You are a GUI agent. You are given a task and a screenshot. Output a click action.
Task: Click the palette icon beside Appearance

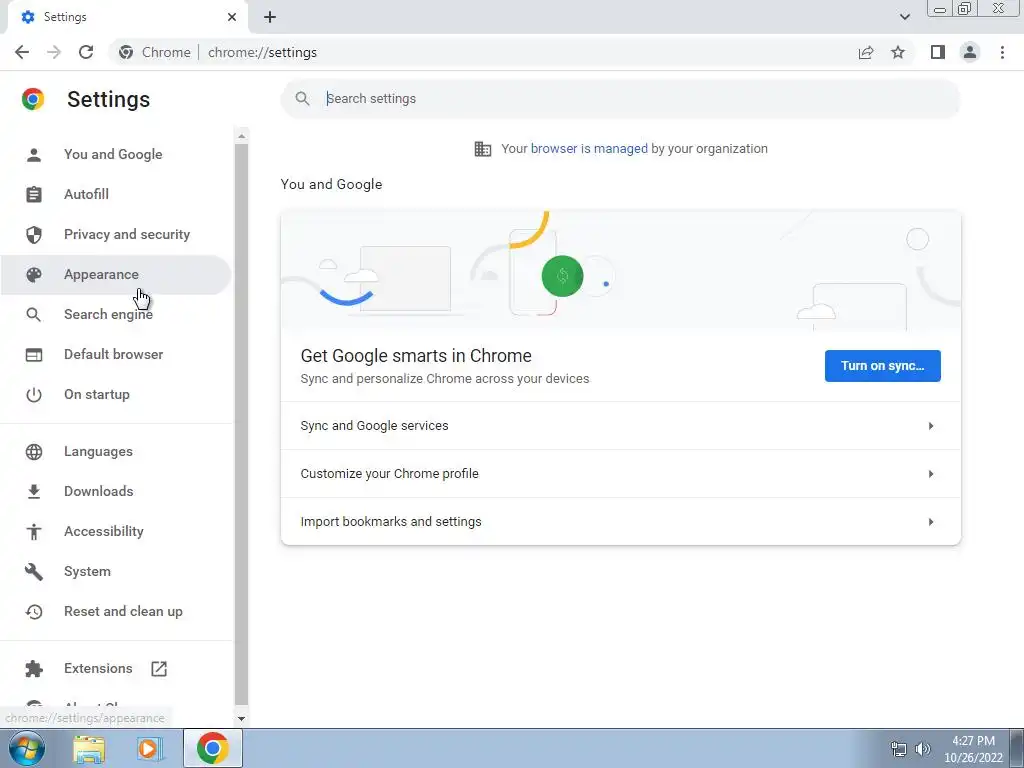34,275
